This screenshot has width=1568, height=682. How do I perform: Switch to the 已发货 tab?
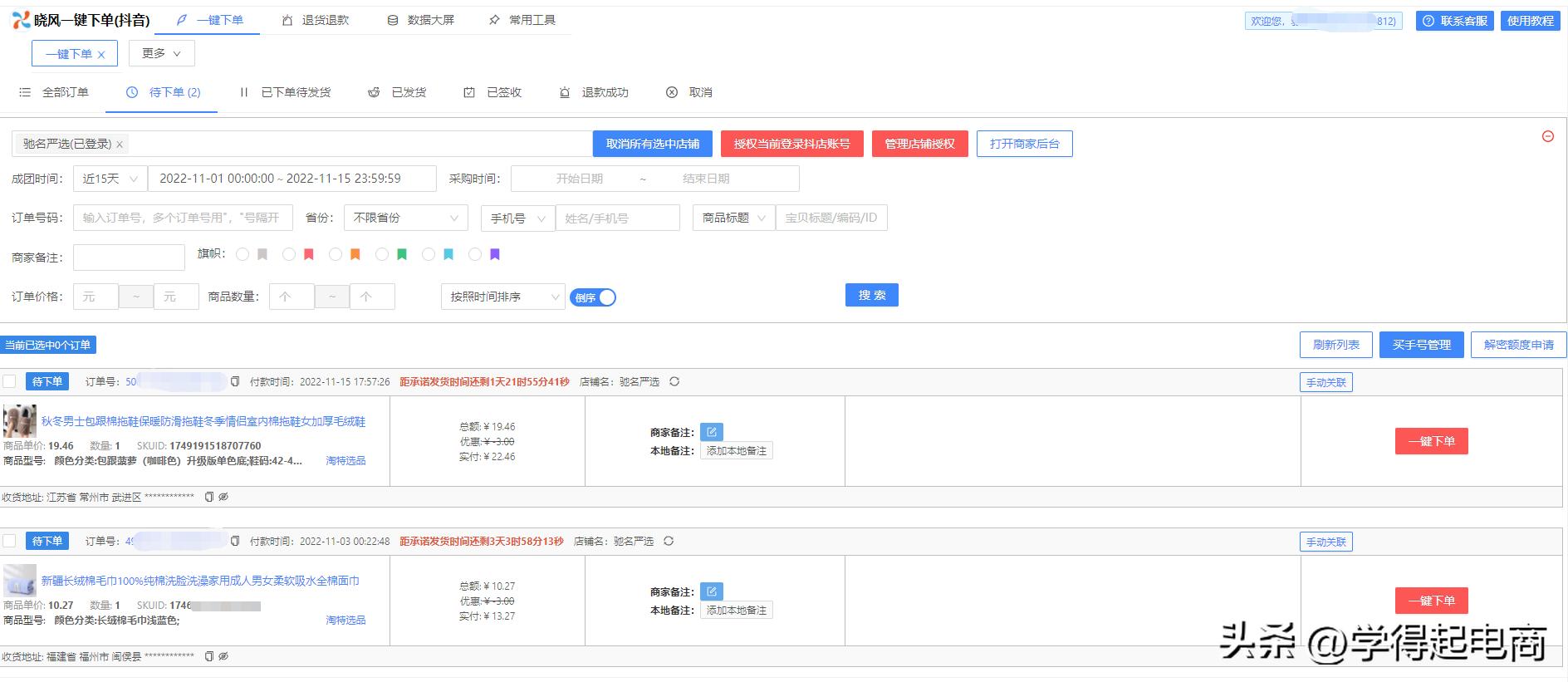coord(398,92)
